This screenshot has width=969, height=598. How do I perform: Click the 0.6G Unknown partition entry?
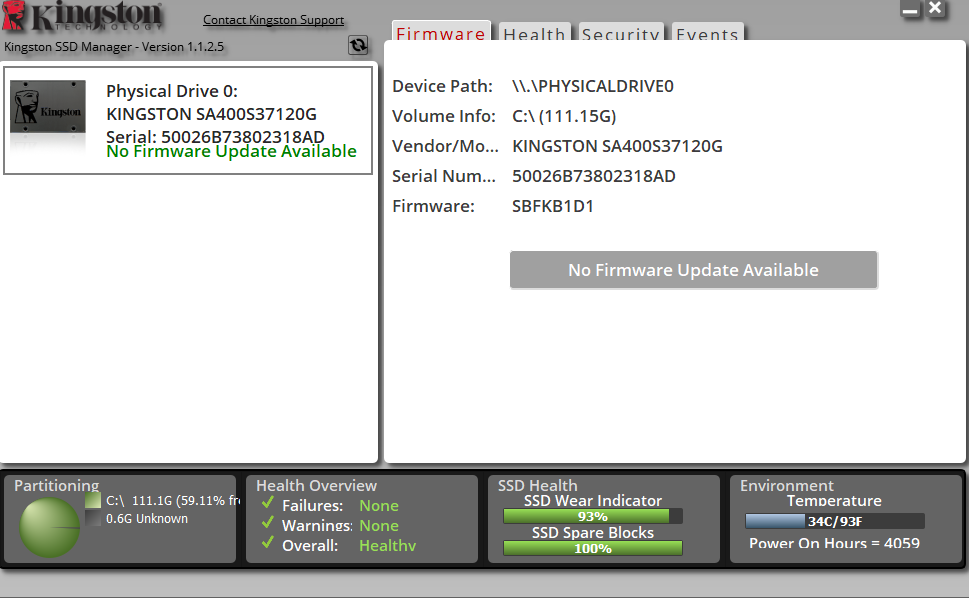click(146, 519)
